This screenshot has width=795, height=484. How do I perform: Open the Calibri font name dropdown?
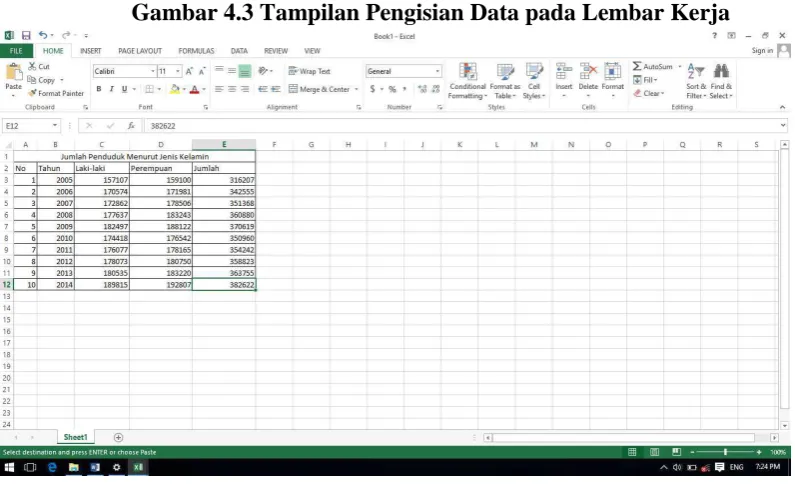(x=152, y=71)
